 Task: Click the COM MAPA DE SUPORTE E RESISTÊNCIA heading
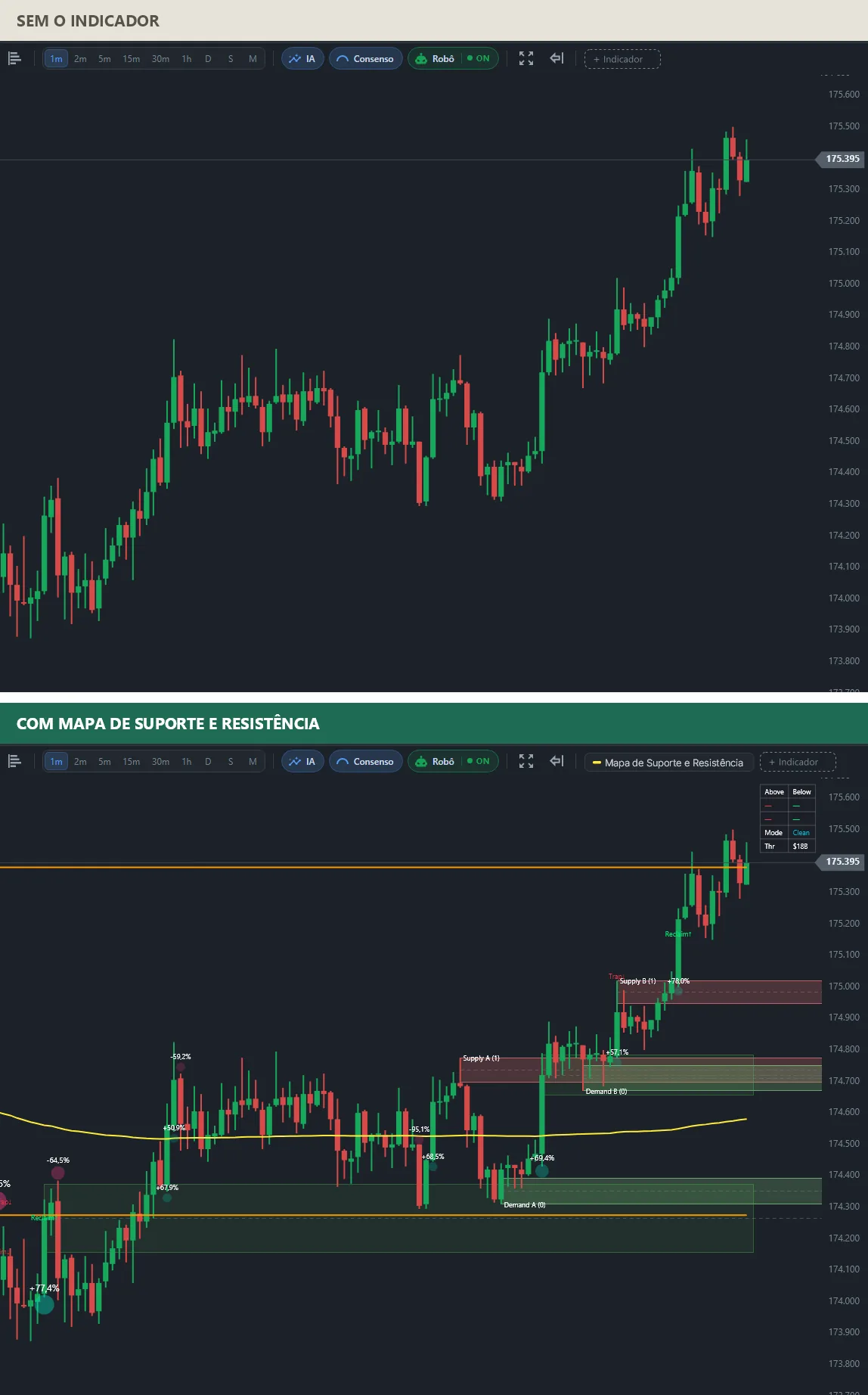[x=168, y=724]
